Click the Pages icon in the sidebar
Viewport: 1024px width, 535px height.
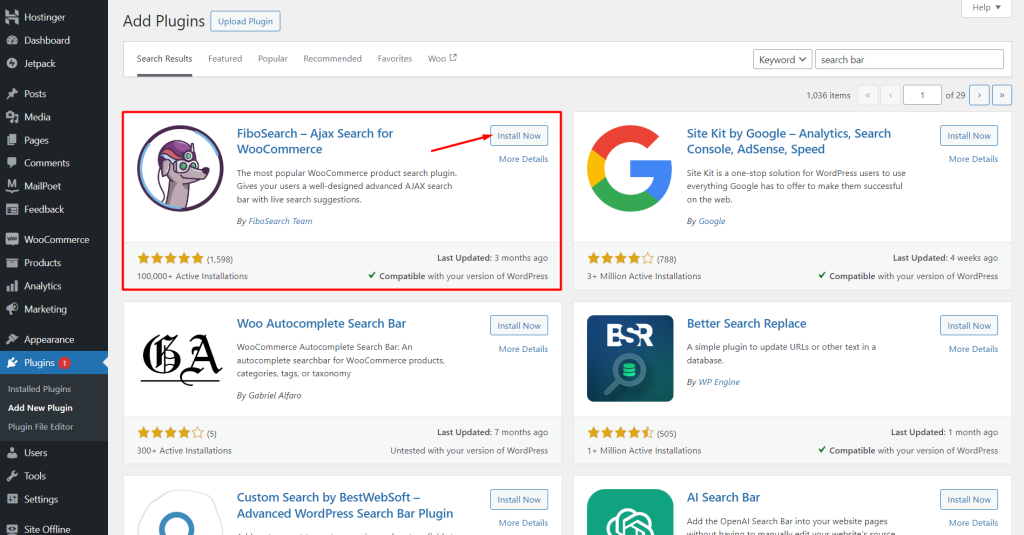pyautogui.click(x=12, y=140)
